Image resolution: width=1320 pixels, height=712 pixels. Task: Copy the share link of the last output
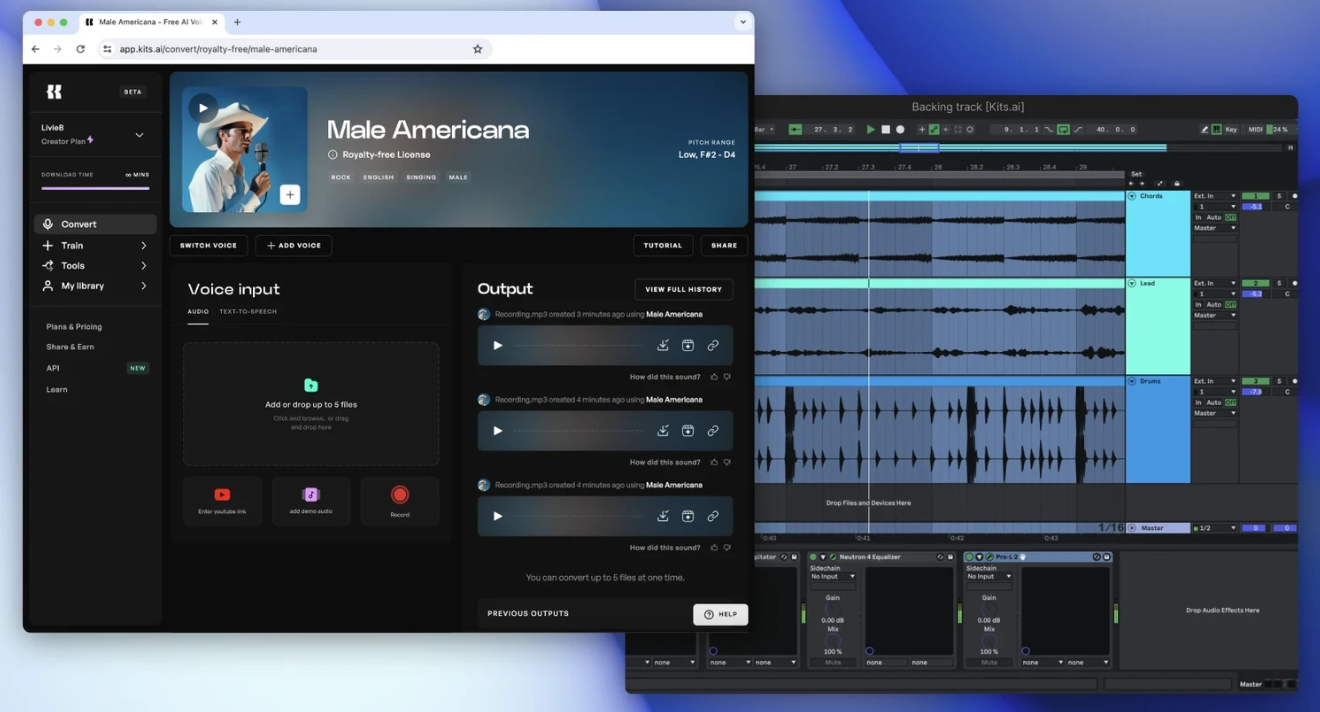click(711, 515)
